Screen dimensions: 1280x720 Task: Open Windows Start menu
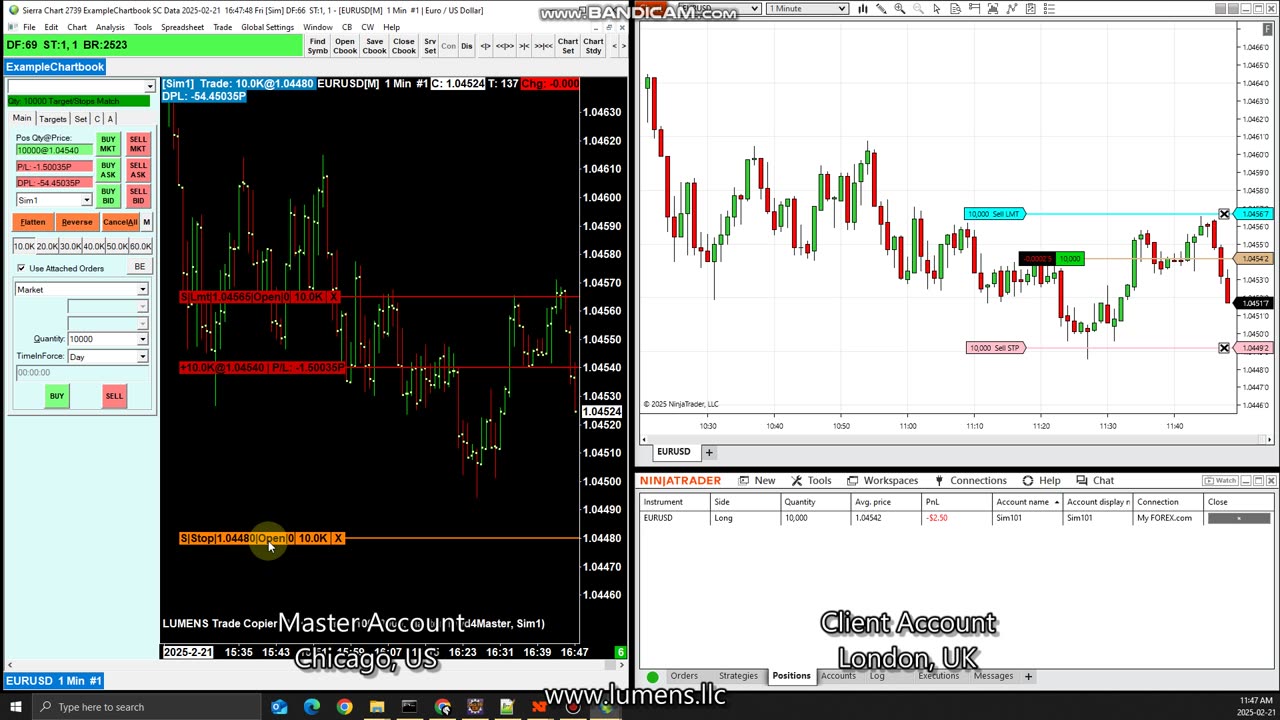pos(16,707)
